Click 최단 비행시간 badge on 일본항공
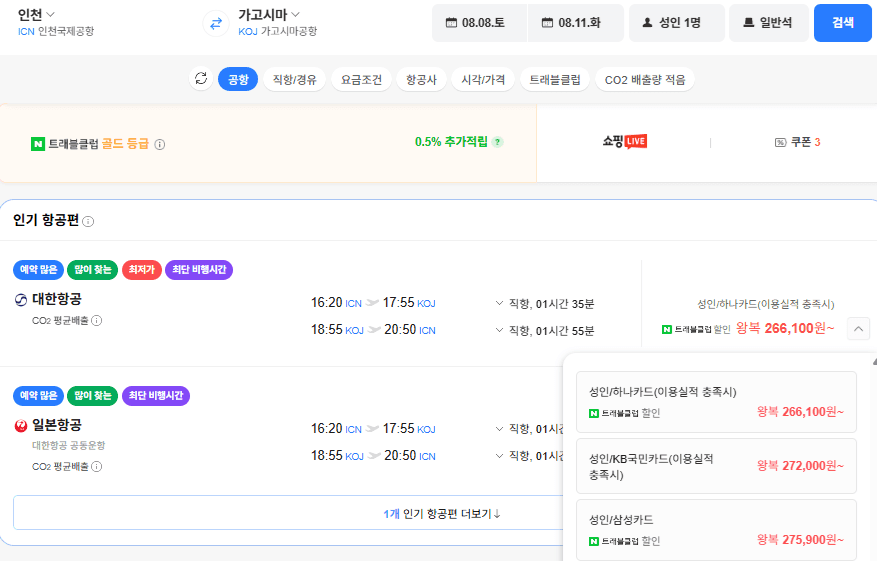 156,395
